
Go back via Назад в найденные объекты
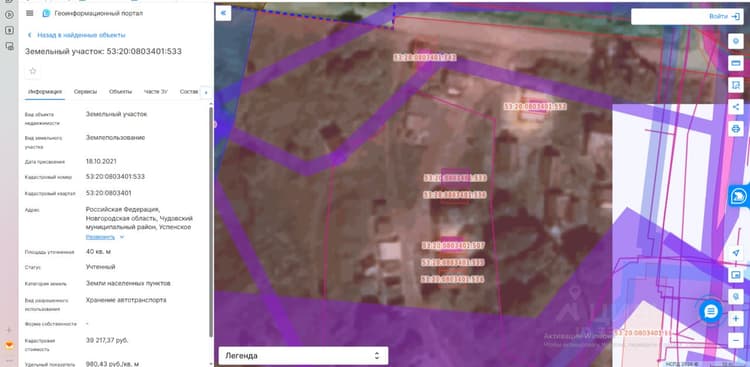(77, 35)
